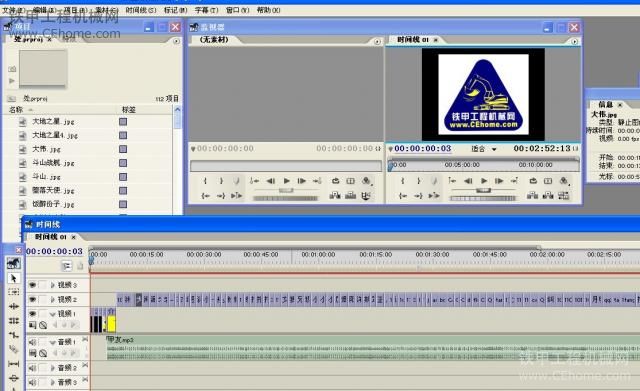Select the Ripple Edit tool
Viewport: 640px width, 391px height.
pos(14,306)
